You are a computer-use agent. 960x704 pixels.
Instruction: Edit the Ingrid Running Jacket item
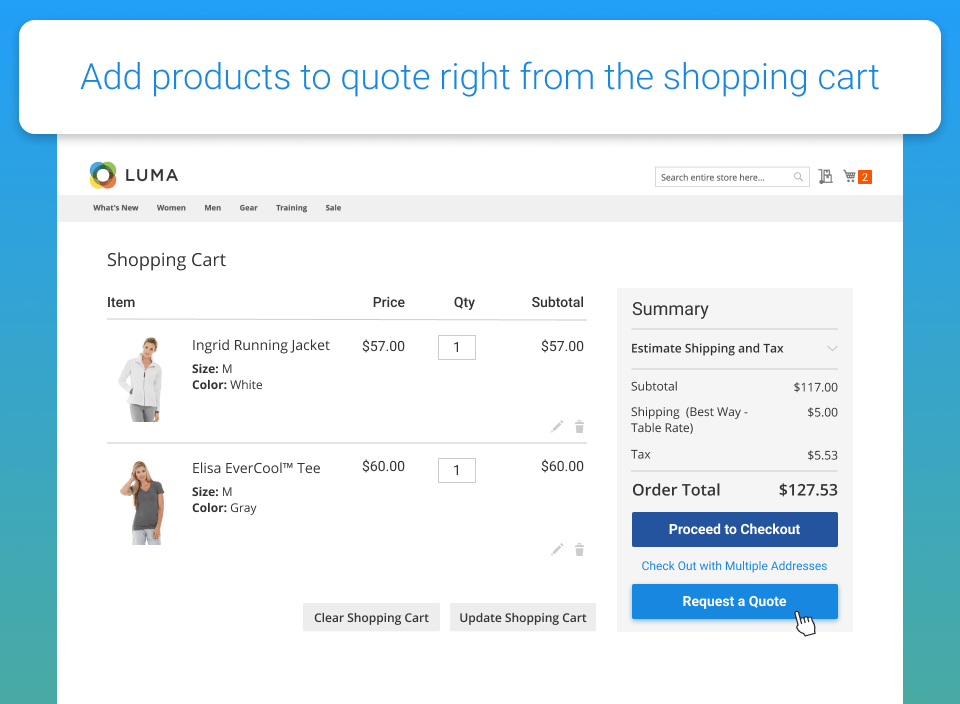(557, 427)
